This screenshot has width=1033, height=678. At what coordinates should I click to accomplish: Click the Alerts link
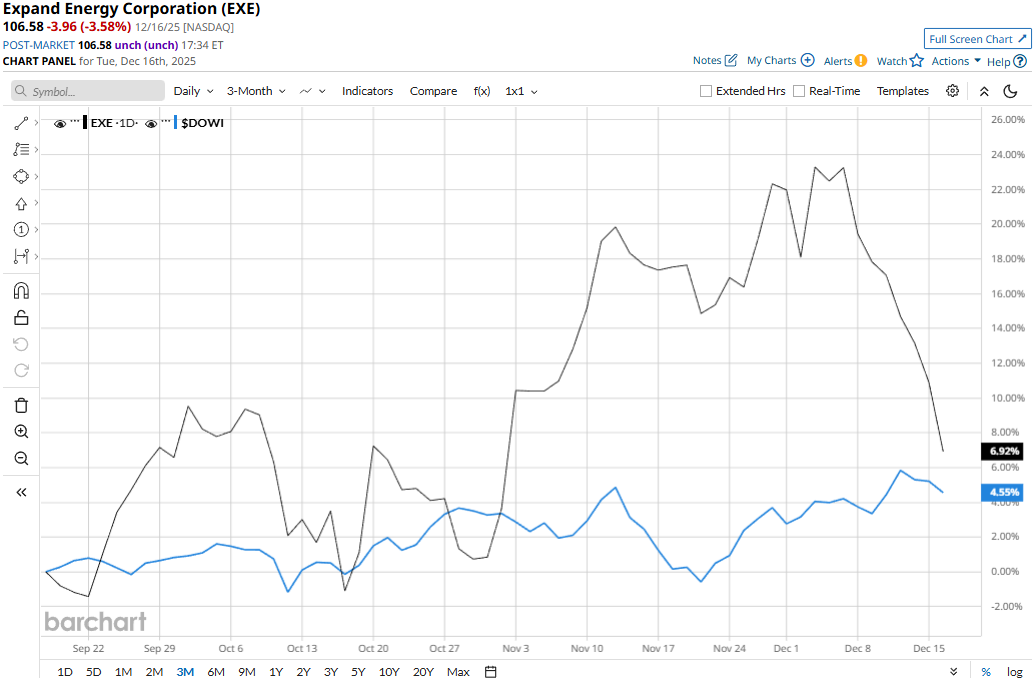point(838,61)
